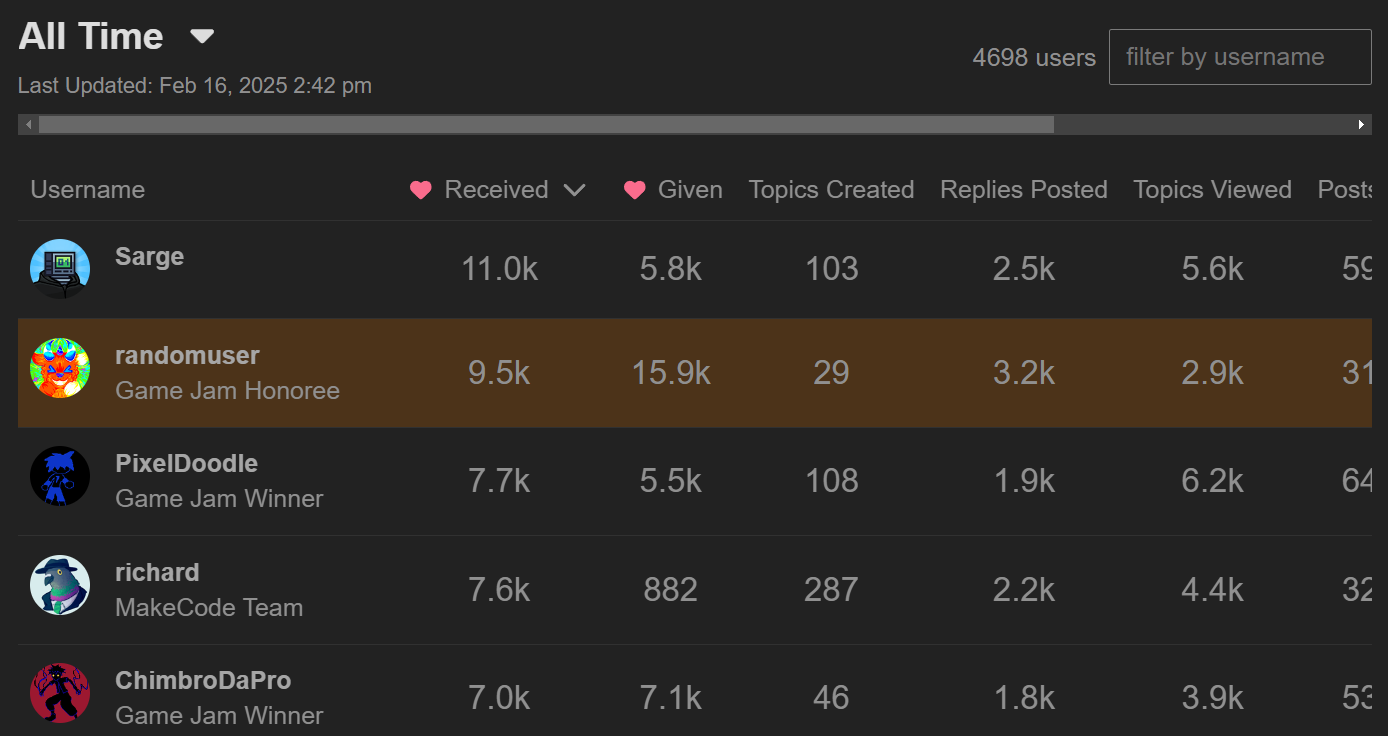This screenshot has width=1388, height=736.
Task: Open Sarge's avatar profile picture
Action: point(60,269)
